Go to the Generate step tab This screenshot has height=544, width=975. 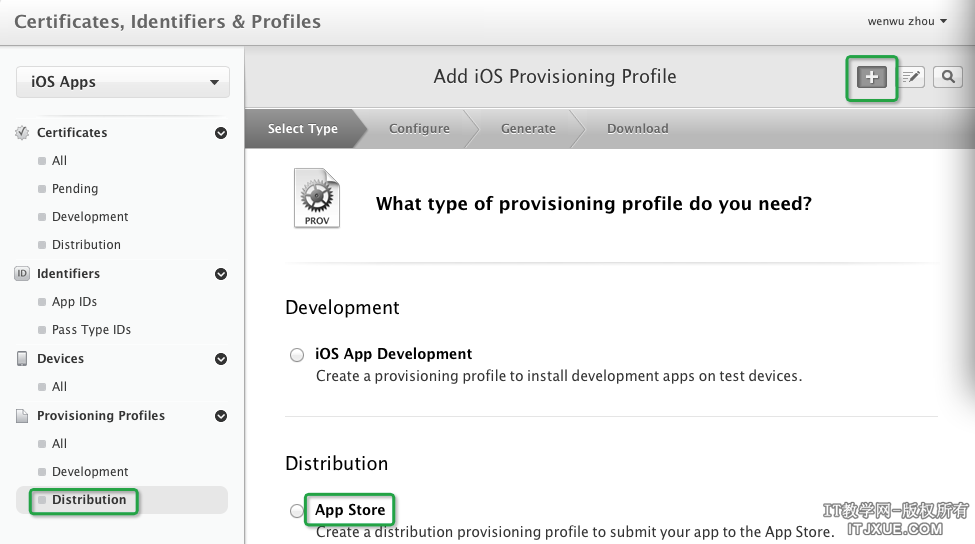point(528,129)
